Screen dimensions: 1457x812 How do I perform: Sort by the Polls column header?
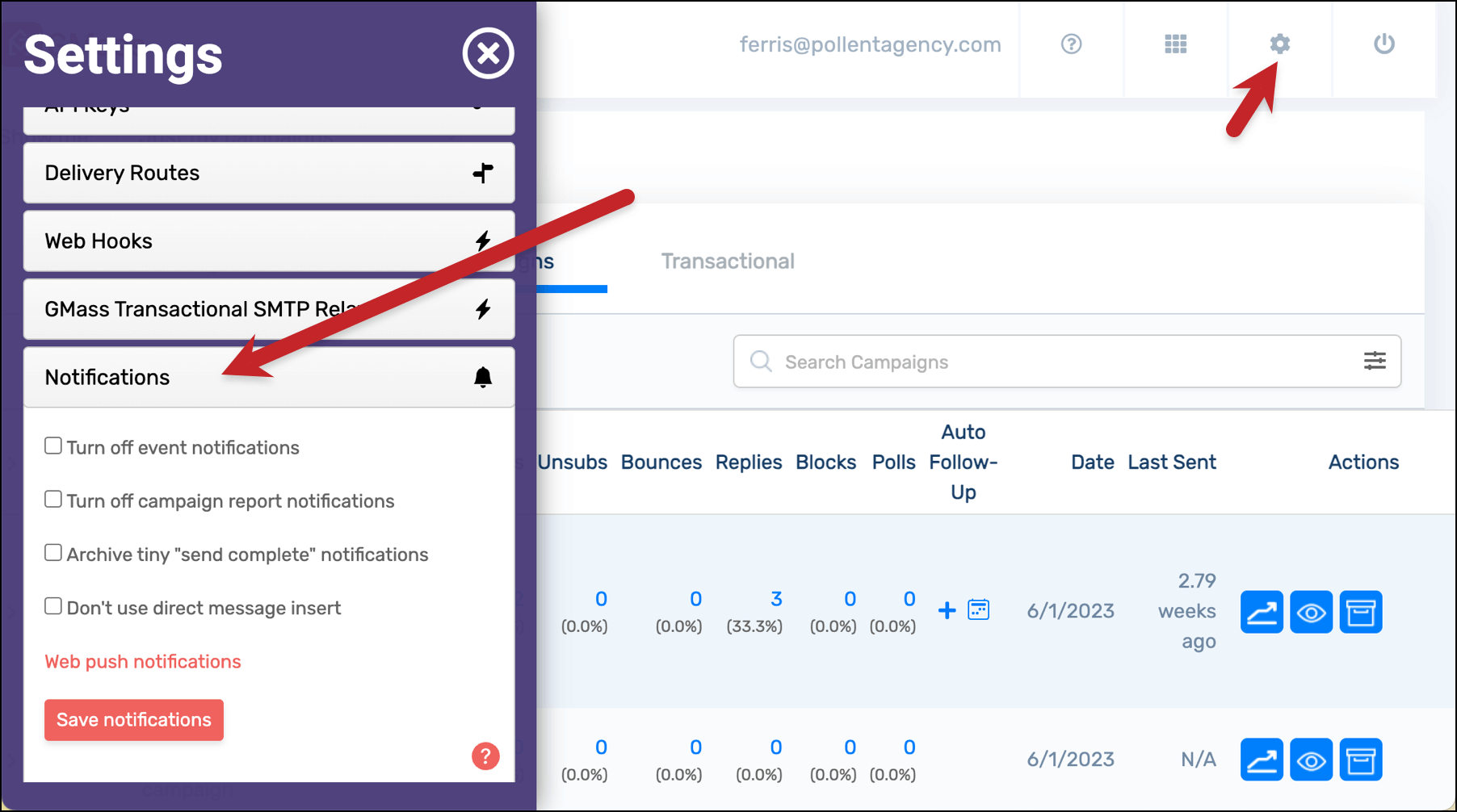[x=893, y=463]
